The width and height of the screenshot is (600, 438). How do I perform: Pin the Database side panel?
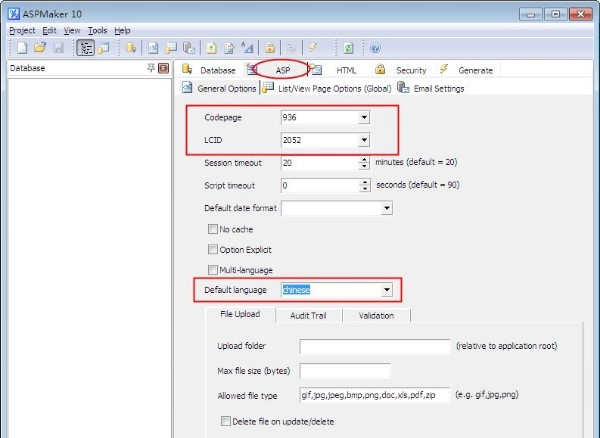[151, 68]
